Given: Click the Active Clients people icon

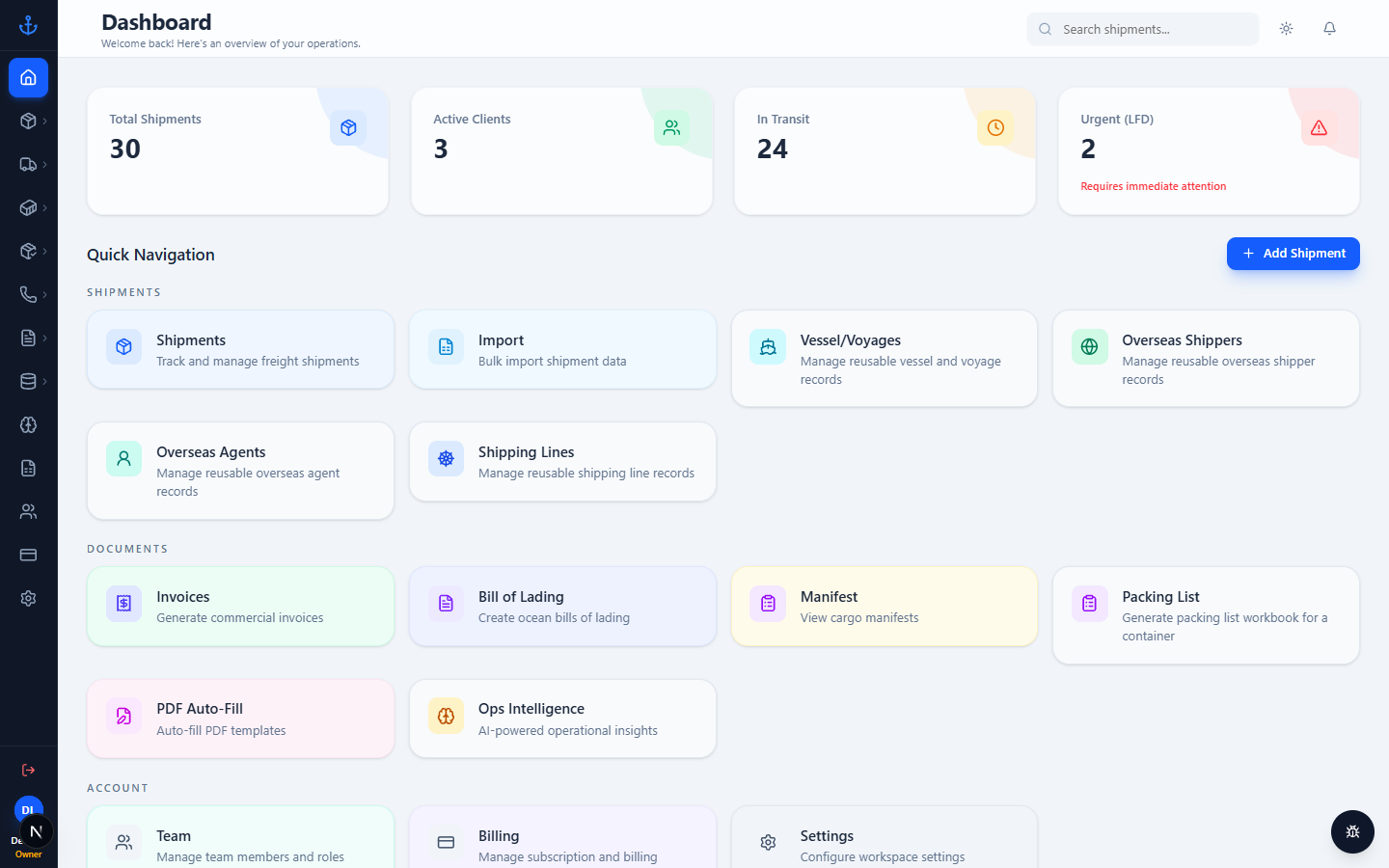Looking at the screenshot, I should click(671, 127).
